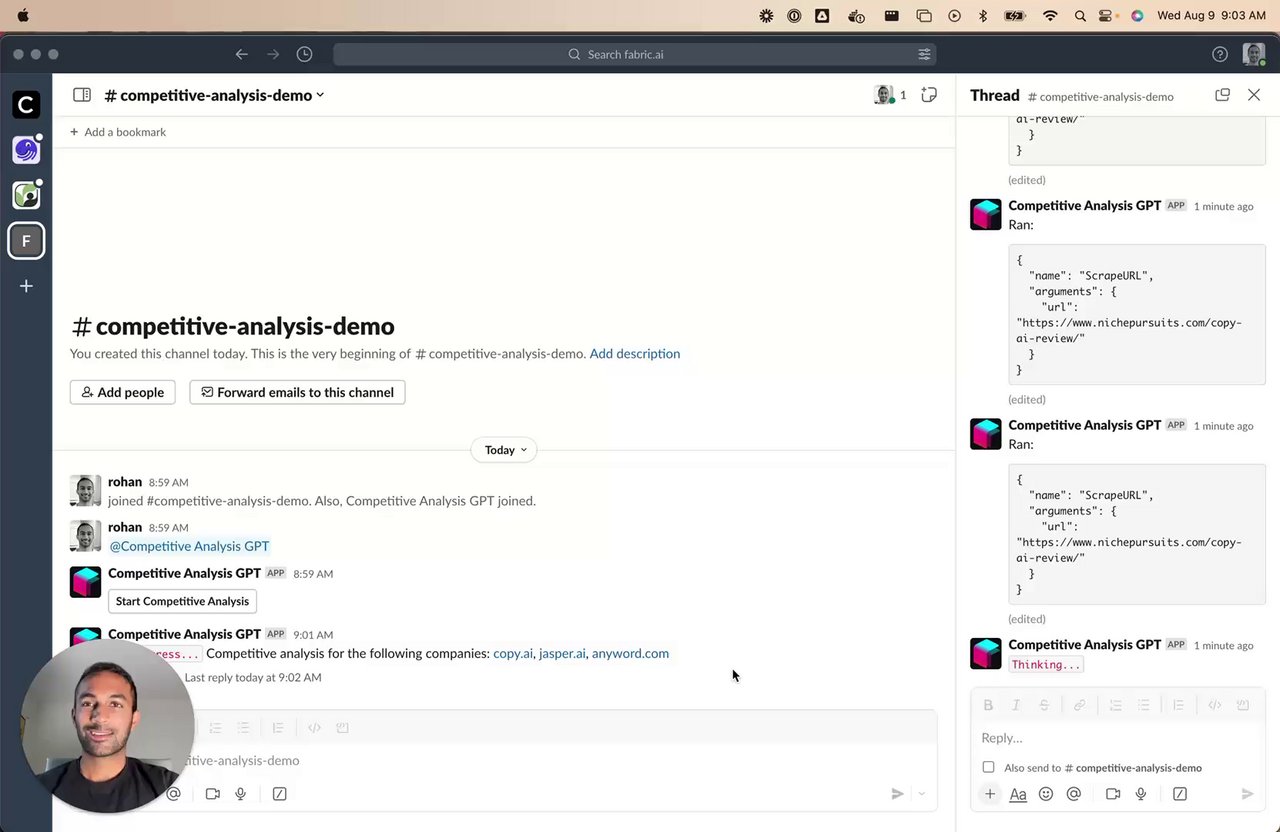1280x832 pixels.
Task: Toggle the sidebar panel icon
Action: pyautogui.click(x=82, y=95)
